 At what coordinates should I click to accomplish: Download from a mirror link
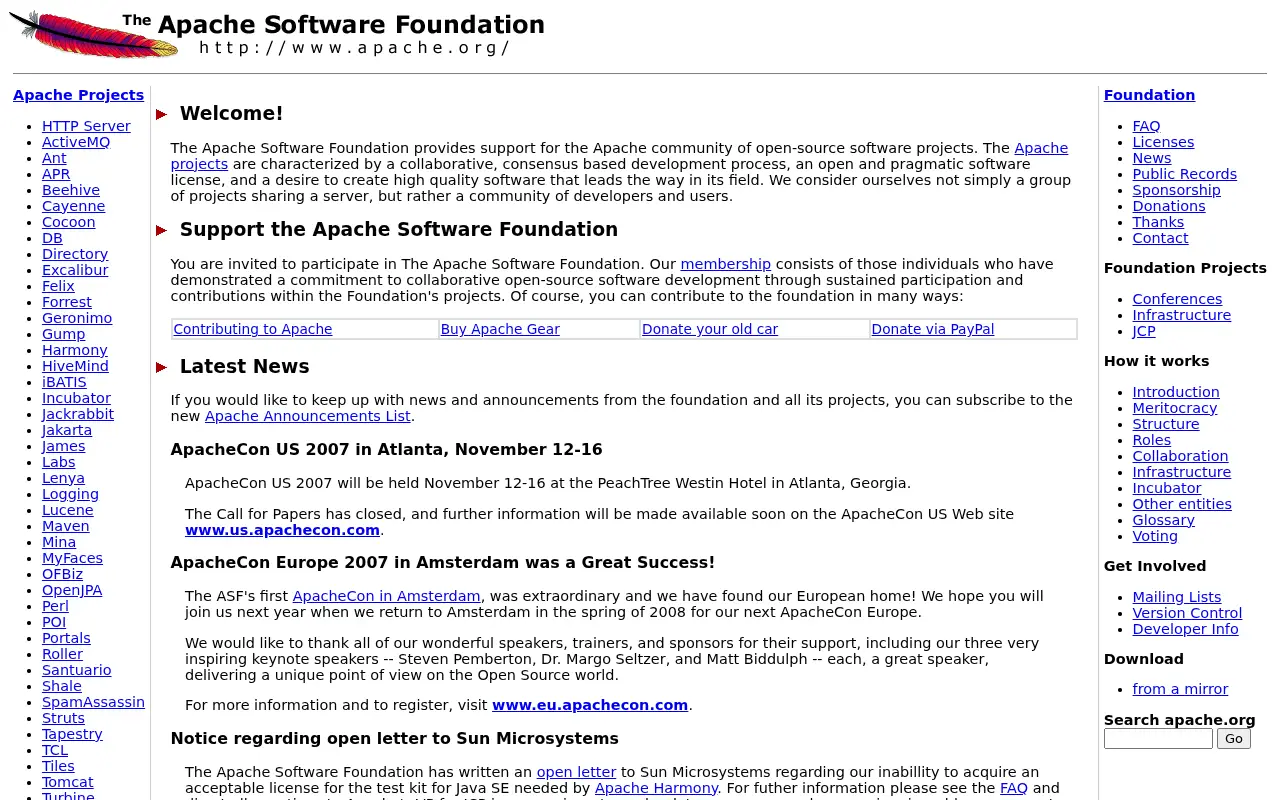tap(1180, 689)
